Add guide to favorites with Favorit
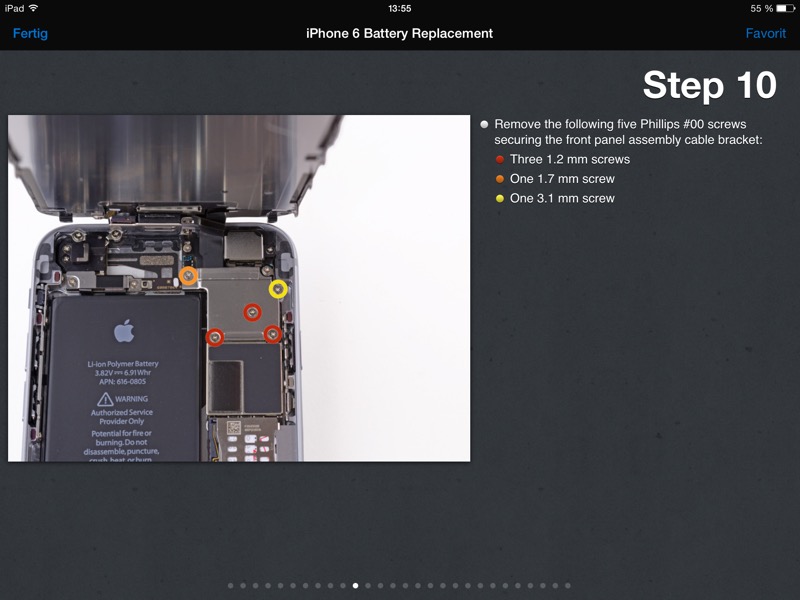Screen dimensions: 800x600 [x=765, y=33]
